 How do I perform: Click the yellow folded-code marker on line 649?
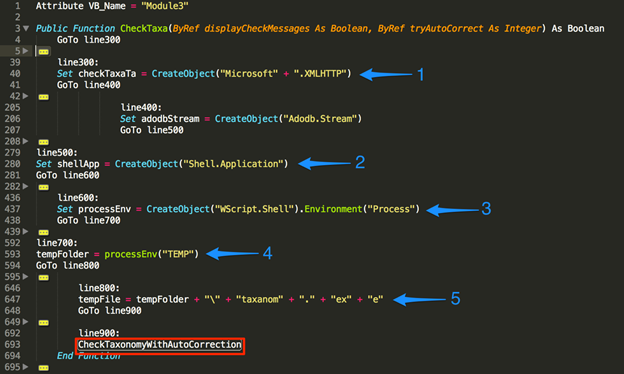44,322
